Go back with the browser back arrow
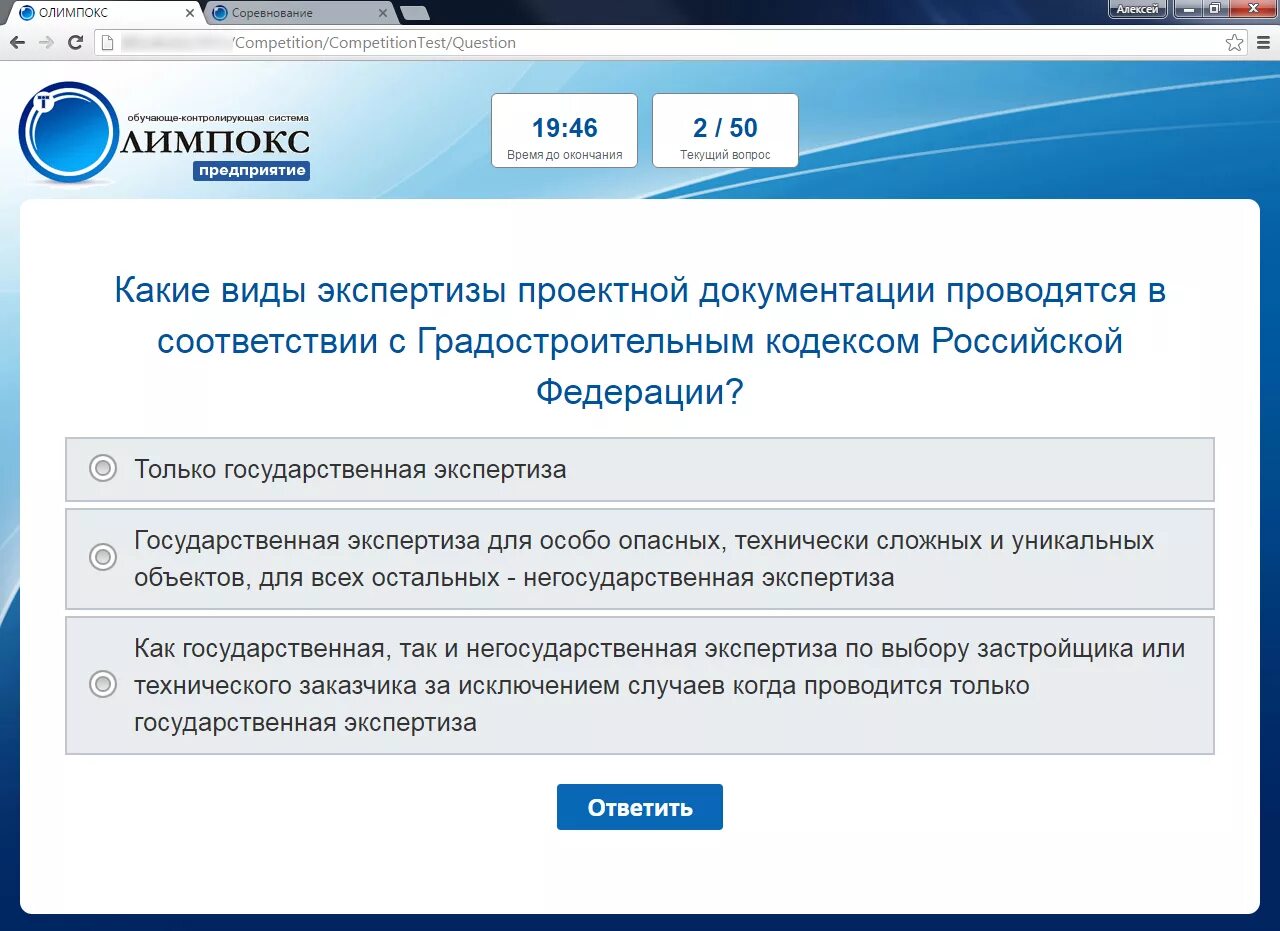Viewport: 1280px width, 931px height. [x=17, y=42]
